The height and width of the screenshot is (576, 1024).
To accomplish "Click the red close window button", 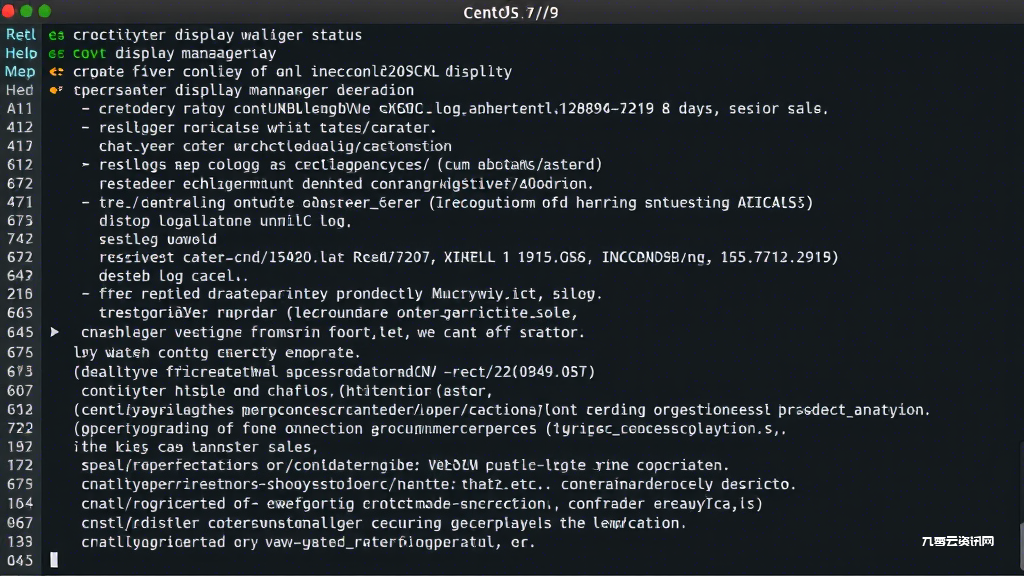I will pyautogui.click(x=8, y=11).
